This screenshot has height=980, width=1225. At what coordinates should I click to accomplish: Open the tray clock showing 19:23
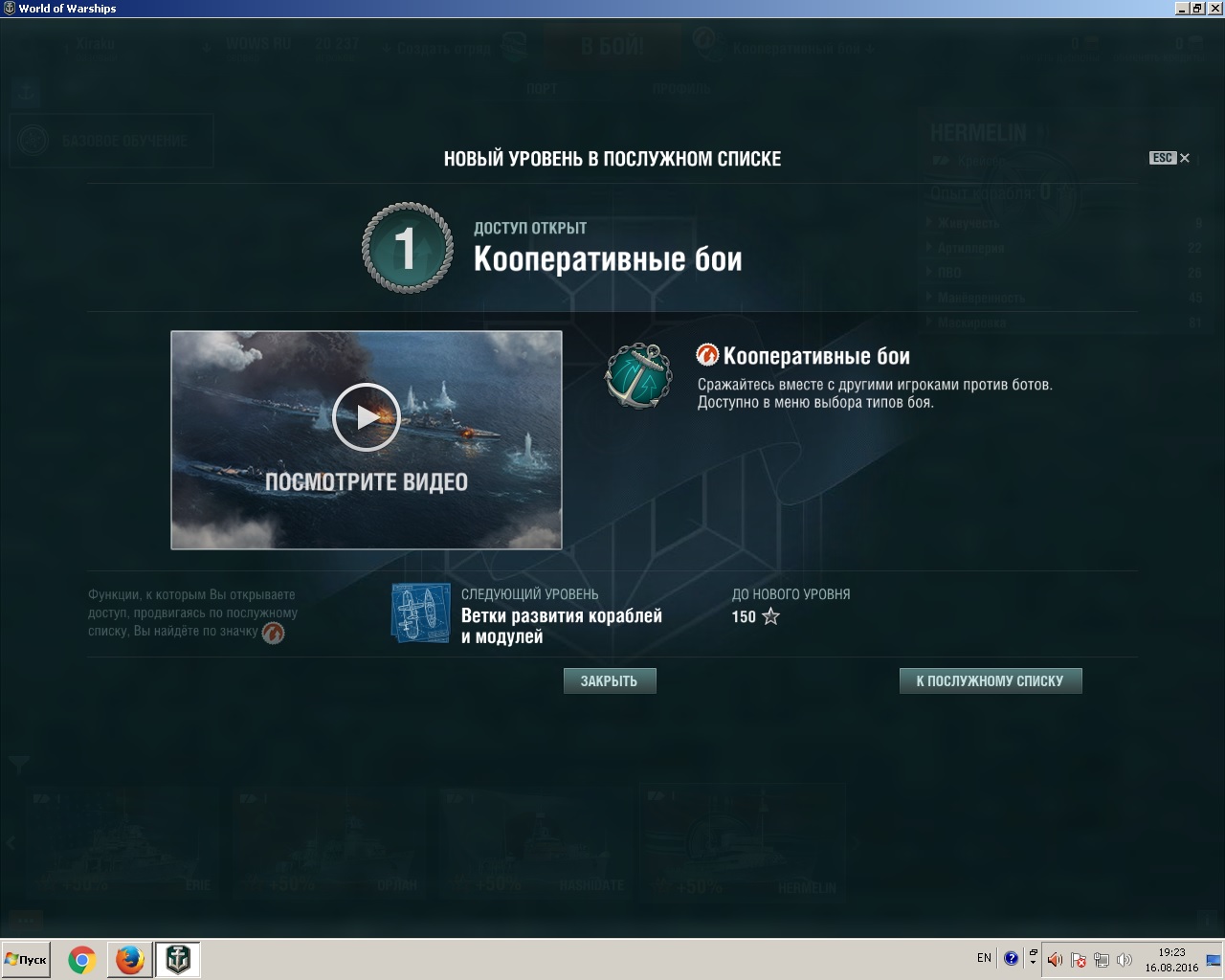(x=1171, y=959)
